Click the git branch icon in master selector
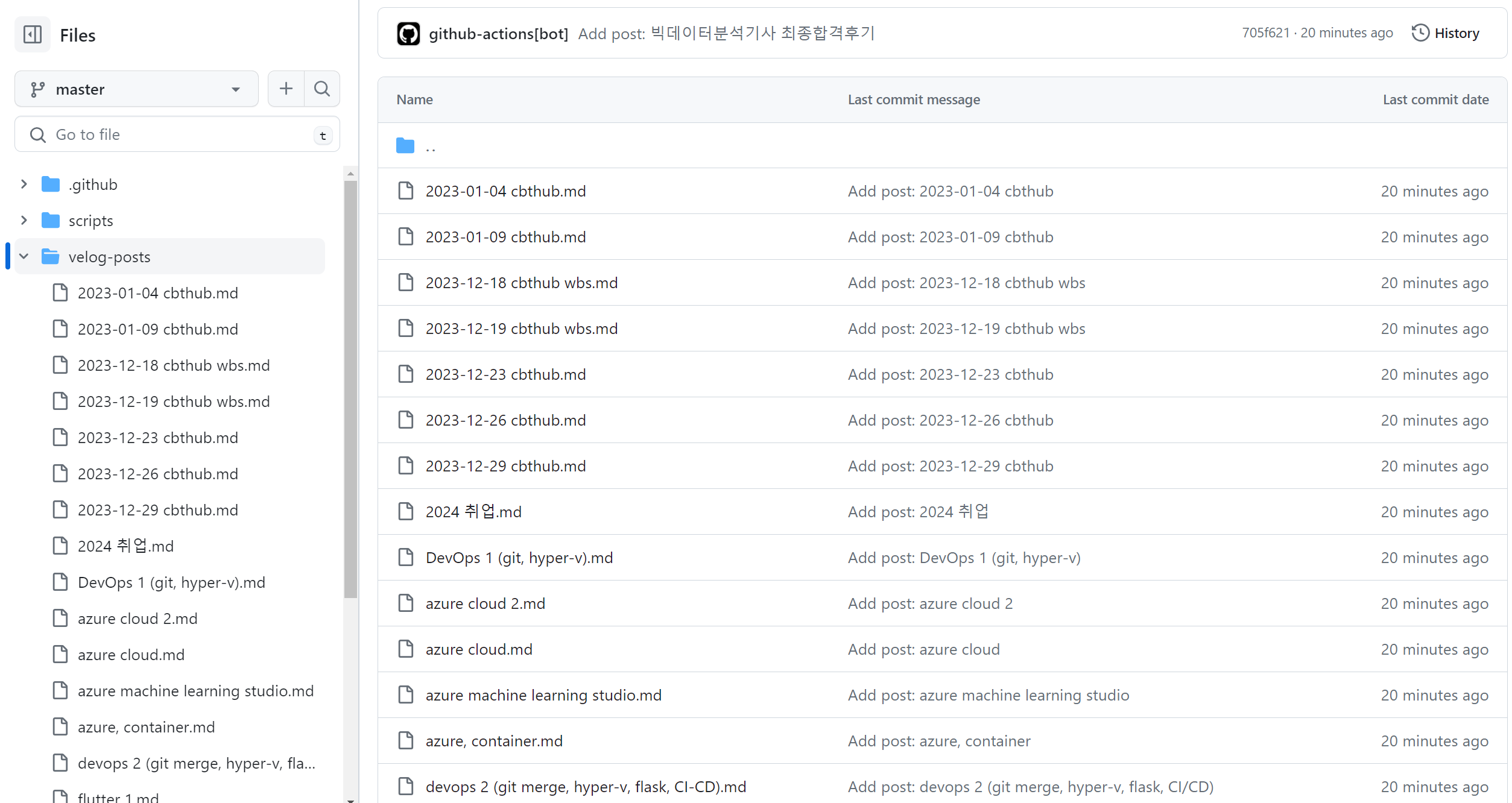1512x803 pixels. point(37,89)
